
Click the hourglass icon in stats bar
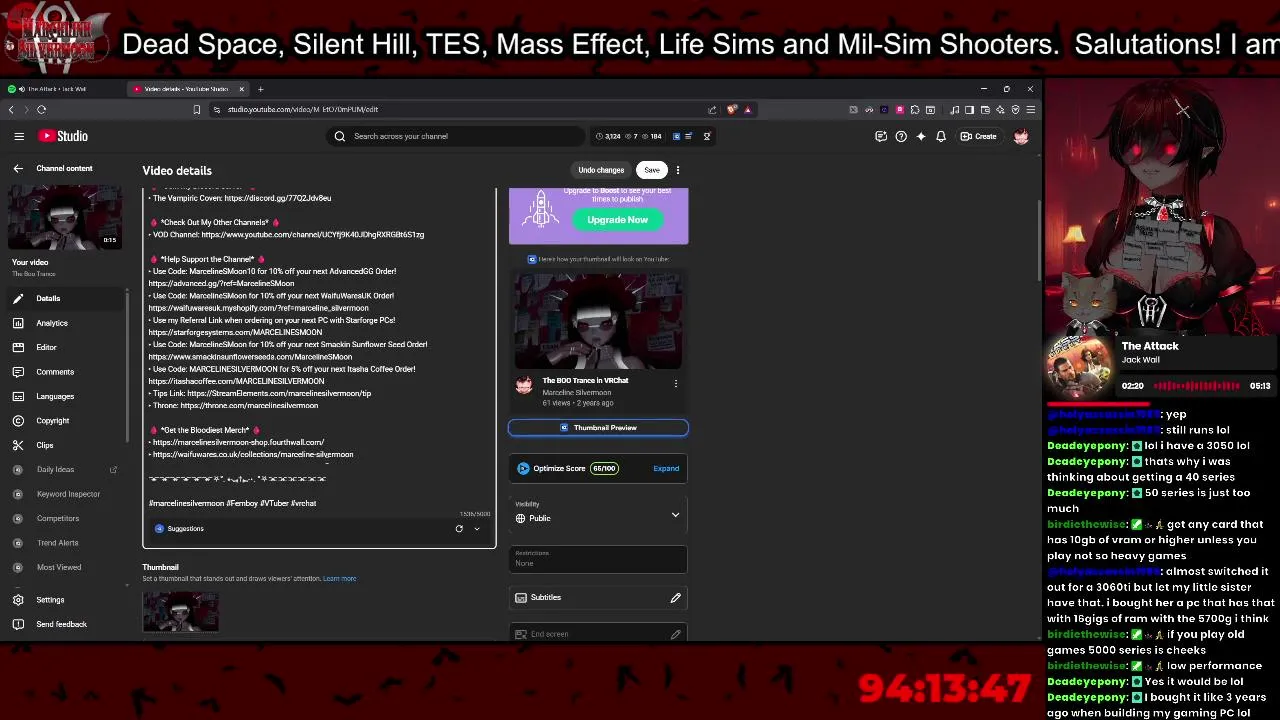[x=707, y=136]
